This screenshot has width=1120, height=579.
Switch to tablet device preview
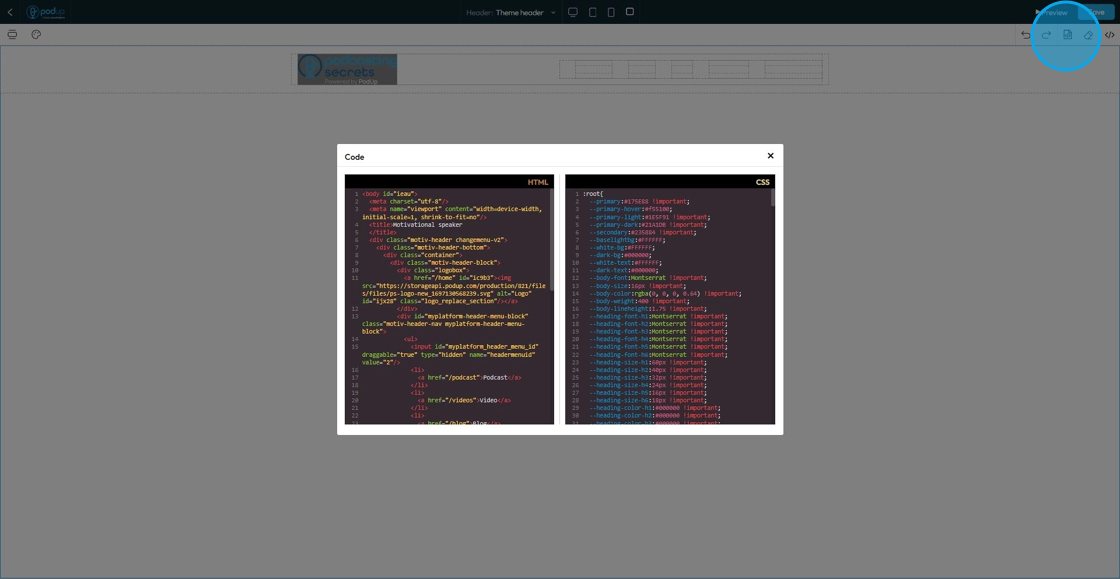pos(592,12)
